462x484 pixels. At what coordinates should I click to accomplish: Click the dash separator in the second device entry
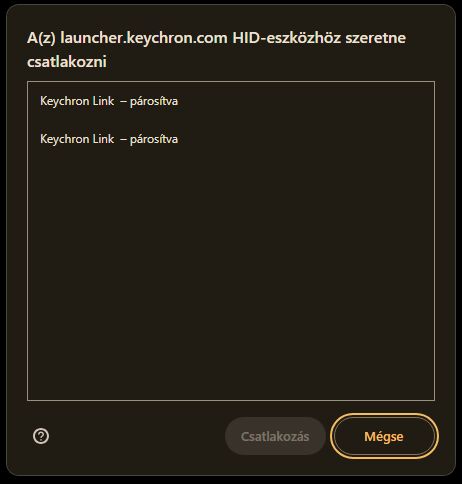pos(123,139)
